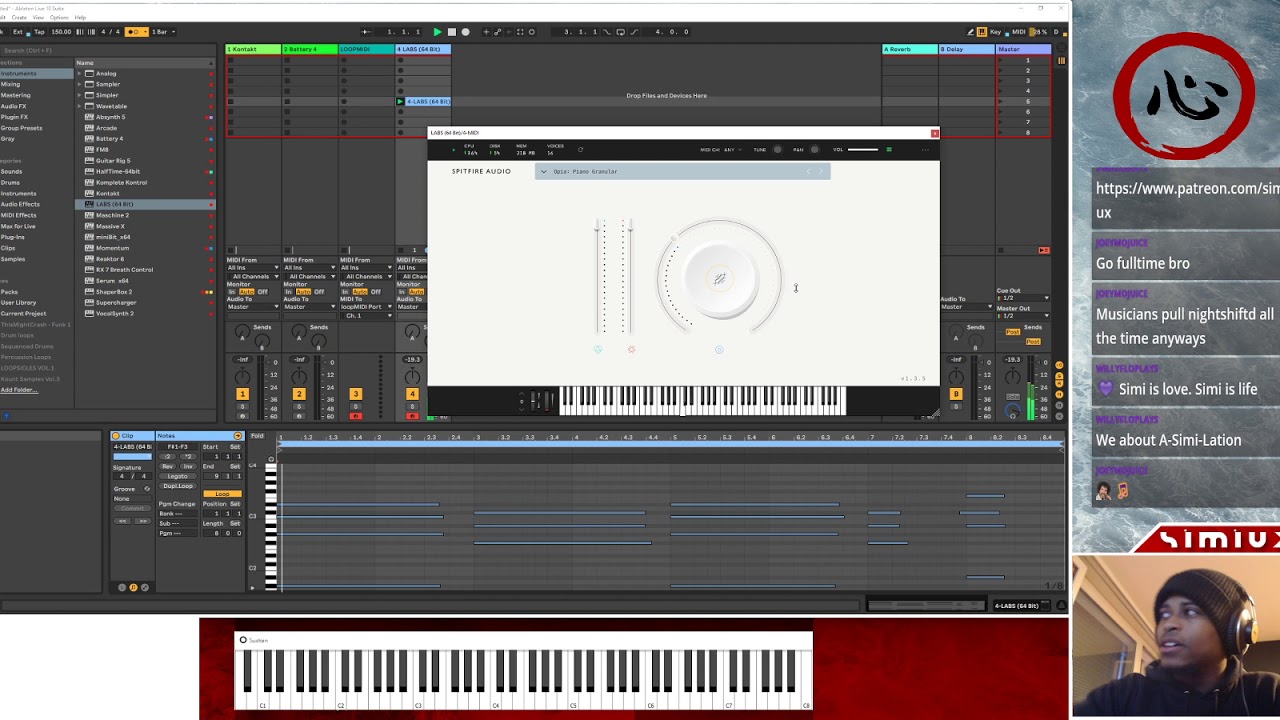Open the Options menu
The height and width of the screenshot is (720, 1280).
pos(59,17)
